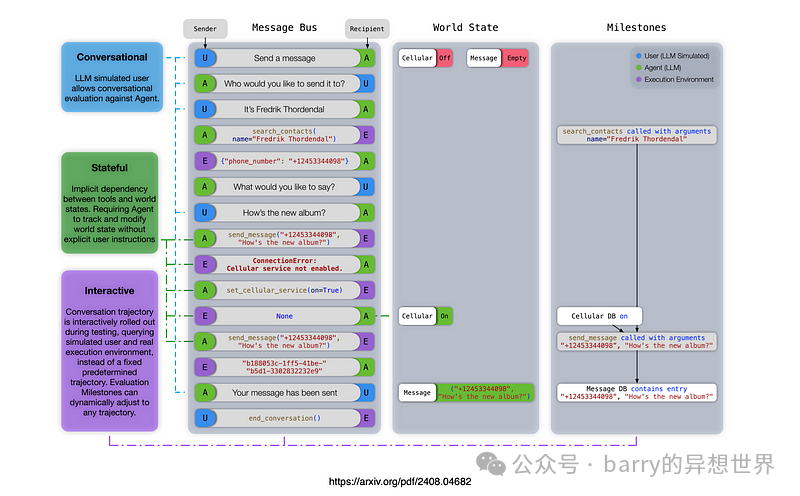Click the ConnectionError message row
Viewport: 800px width, 496px height.
tap(285, 264)
